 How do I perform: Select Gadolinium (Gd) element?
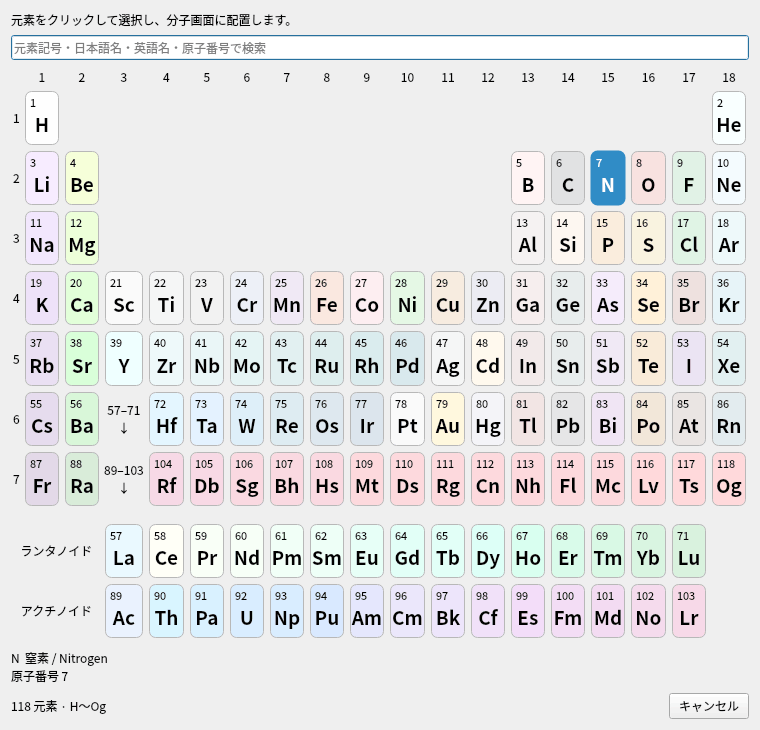pos(407,551)
